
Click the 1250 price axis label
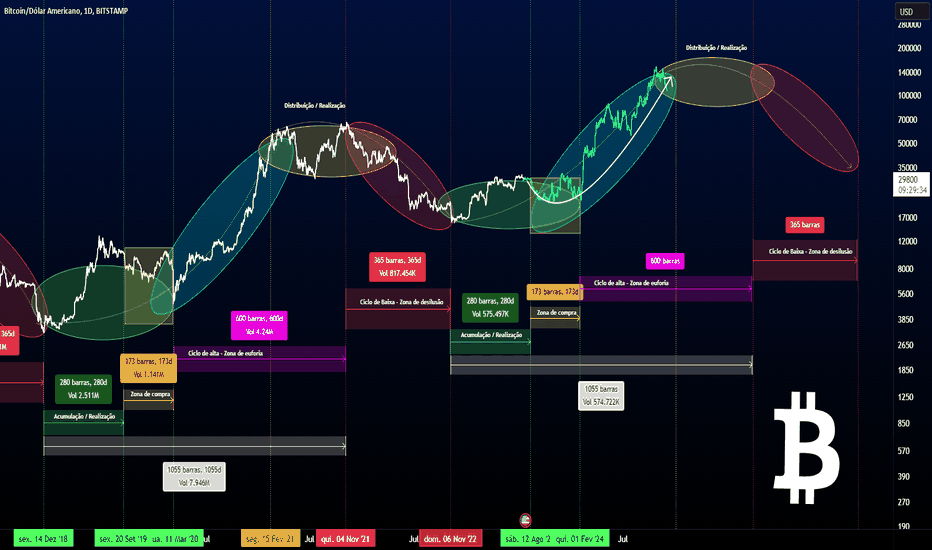pos(905,397)
